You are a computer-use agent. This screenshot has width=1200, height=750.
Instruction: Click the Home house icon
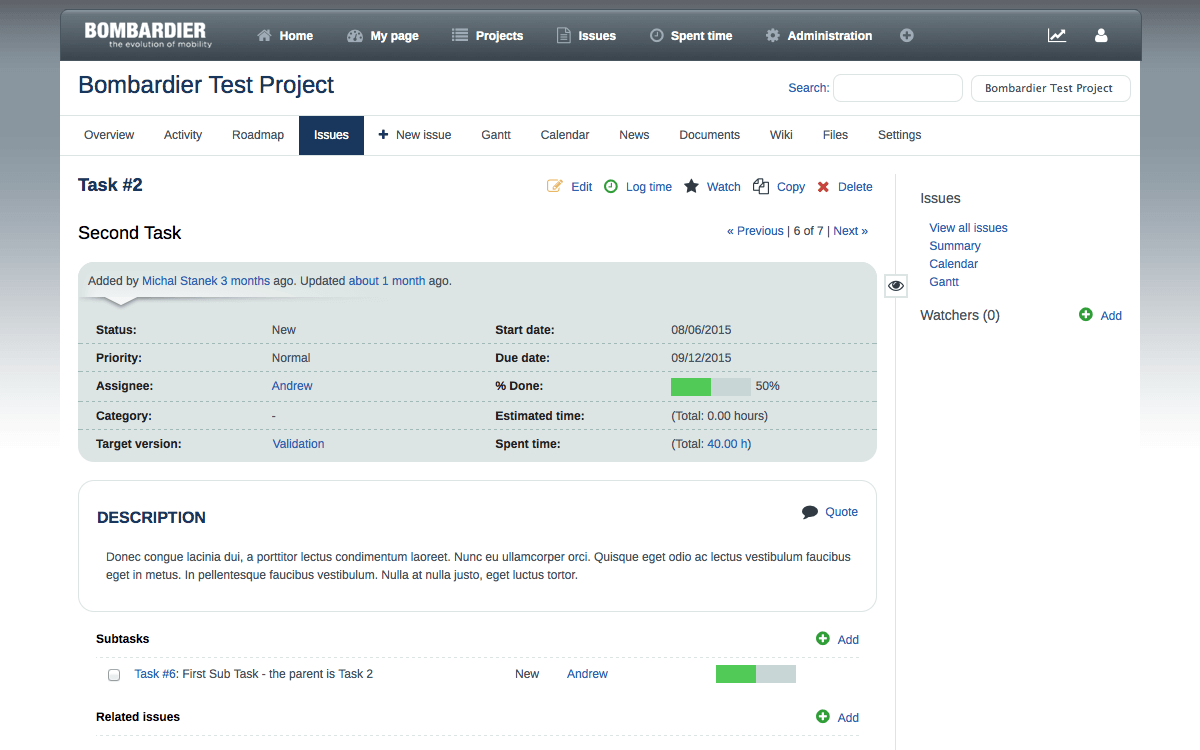[264, 35]
